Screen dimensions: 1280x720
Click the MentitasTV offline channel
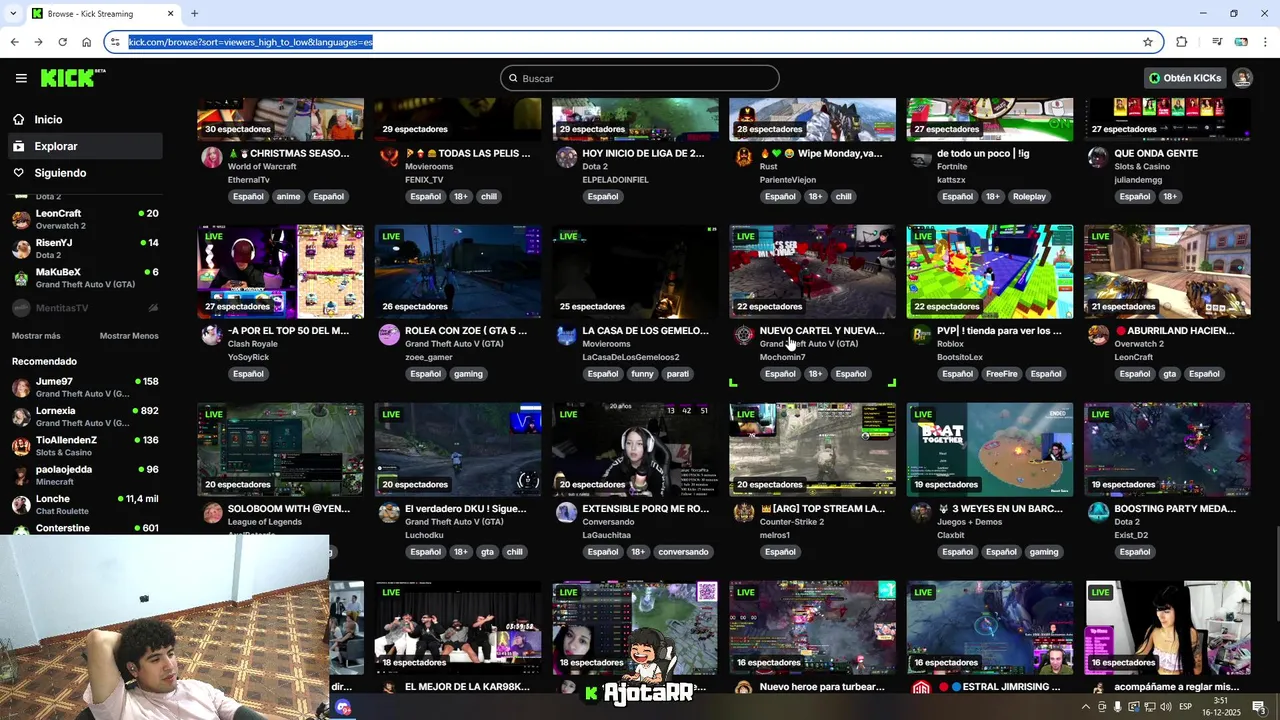point(85,308)
